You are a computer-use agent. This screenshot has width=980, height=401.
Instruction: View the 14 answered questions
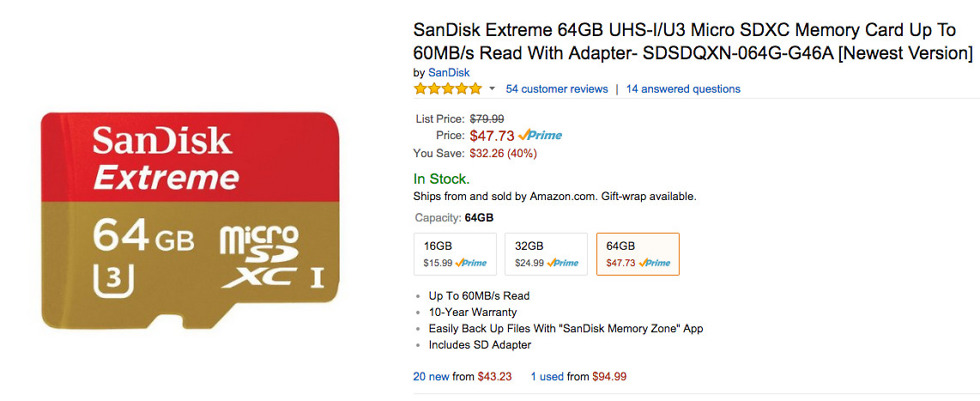(x=683, y=89)
